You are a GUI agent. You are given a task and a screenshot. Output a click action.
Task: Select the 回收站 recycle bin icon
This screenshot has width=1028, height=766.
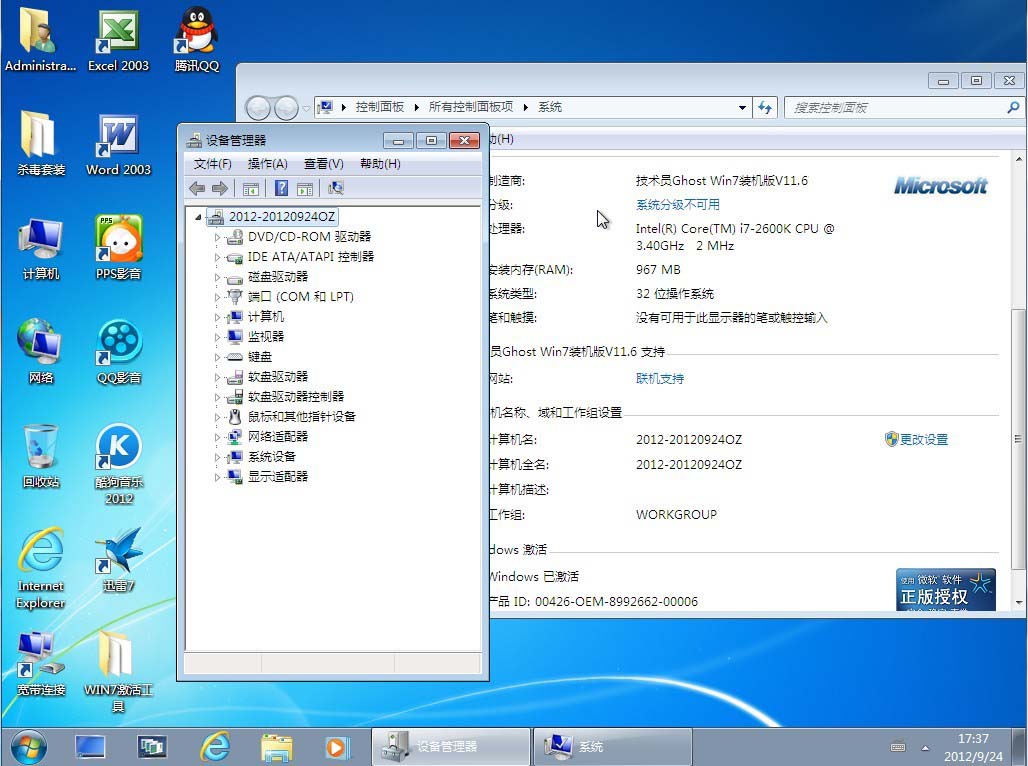(41, 455)
